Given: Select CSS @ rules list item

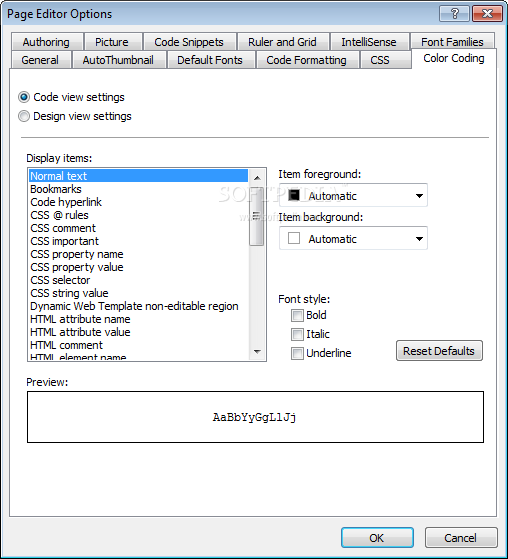Looking at the screenshot, I should tap(138, 215).
